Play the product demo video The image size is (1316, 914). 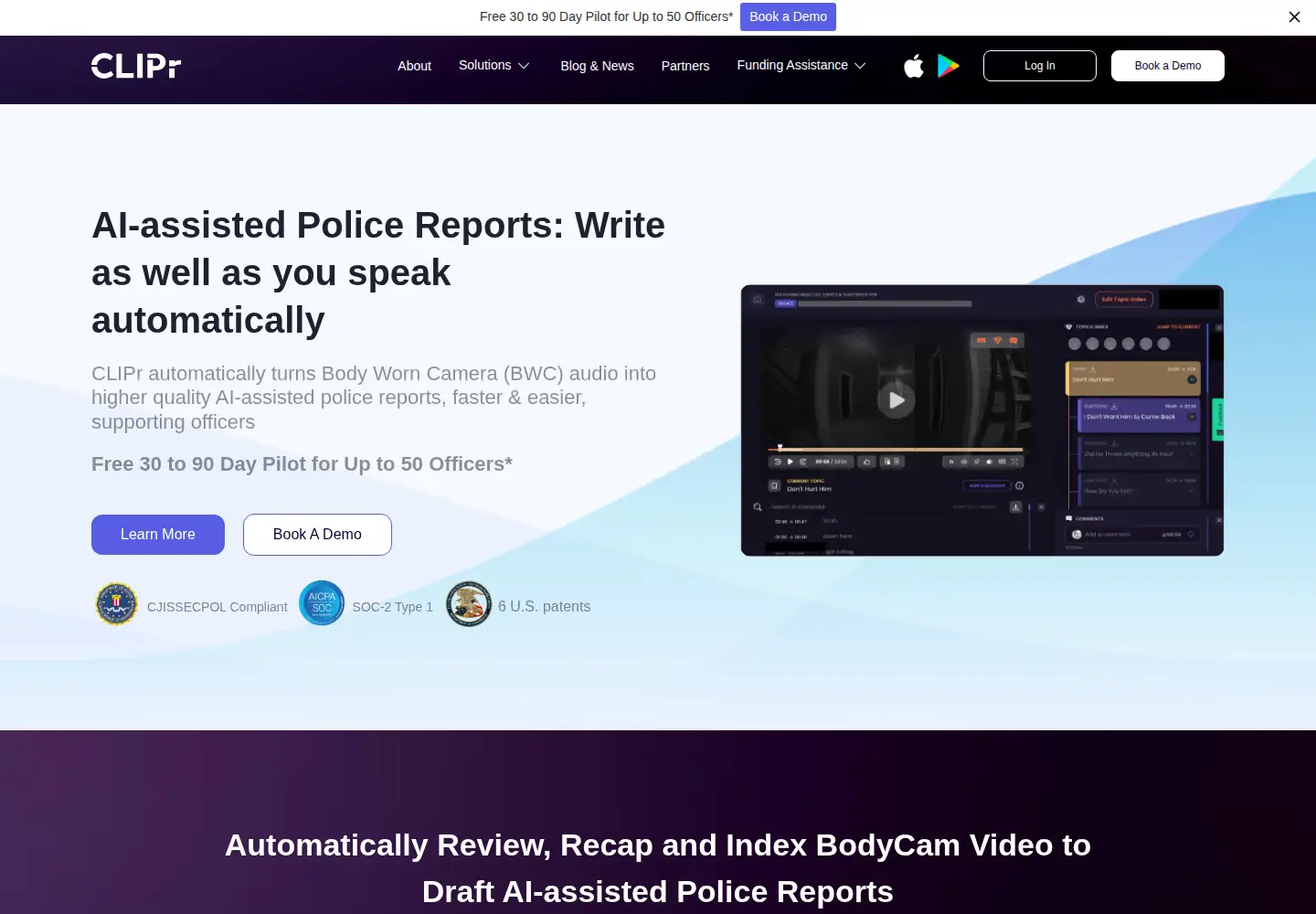tap(897, 399)
